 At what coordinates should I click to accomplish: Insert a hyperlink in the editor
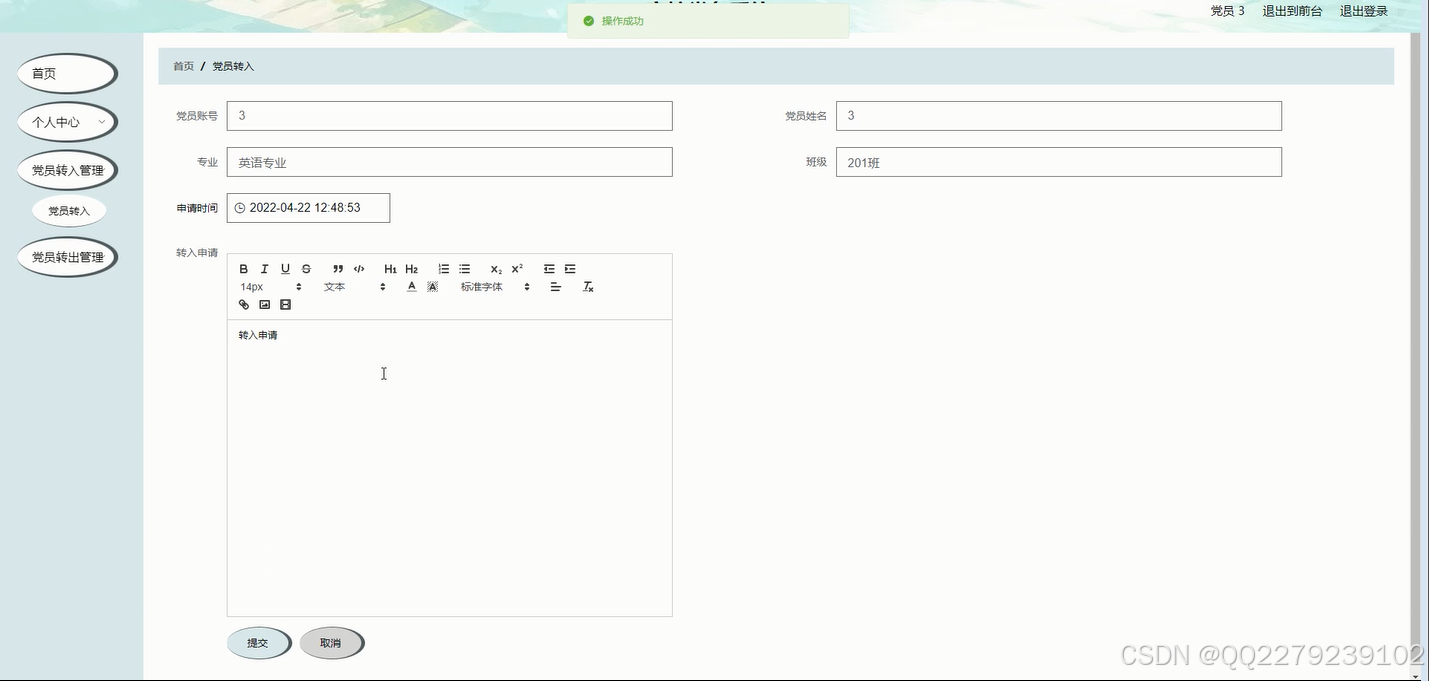(x=243, y=304)
